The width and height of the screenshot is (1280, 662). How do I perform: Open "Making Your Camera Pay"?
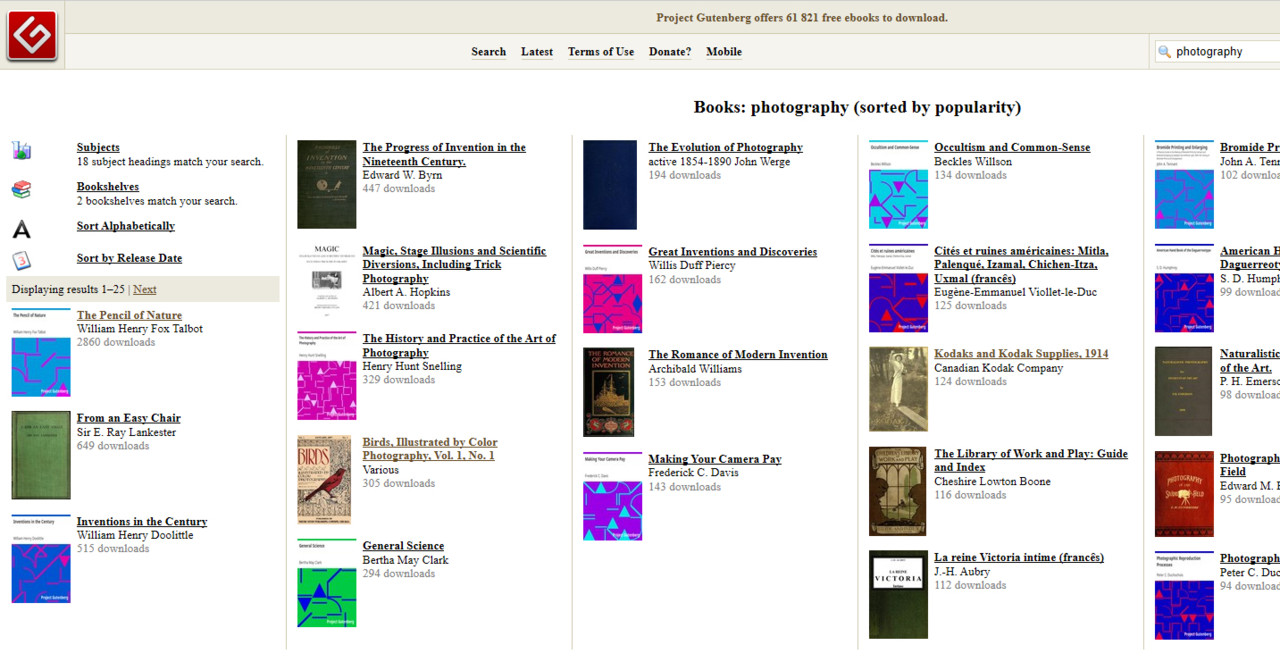(714, 459)
